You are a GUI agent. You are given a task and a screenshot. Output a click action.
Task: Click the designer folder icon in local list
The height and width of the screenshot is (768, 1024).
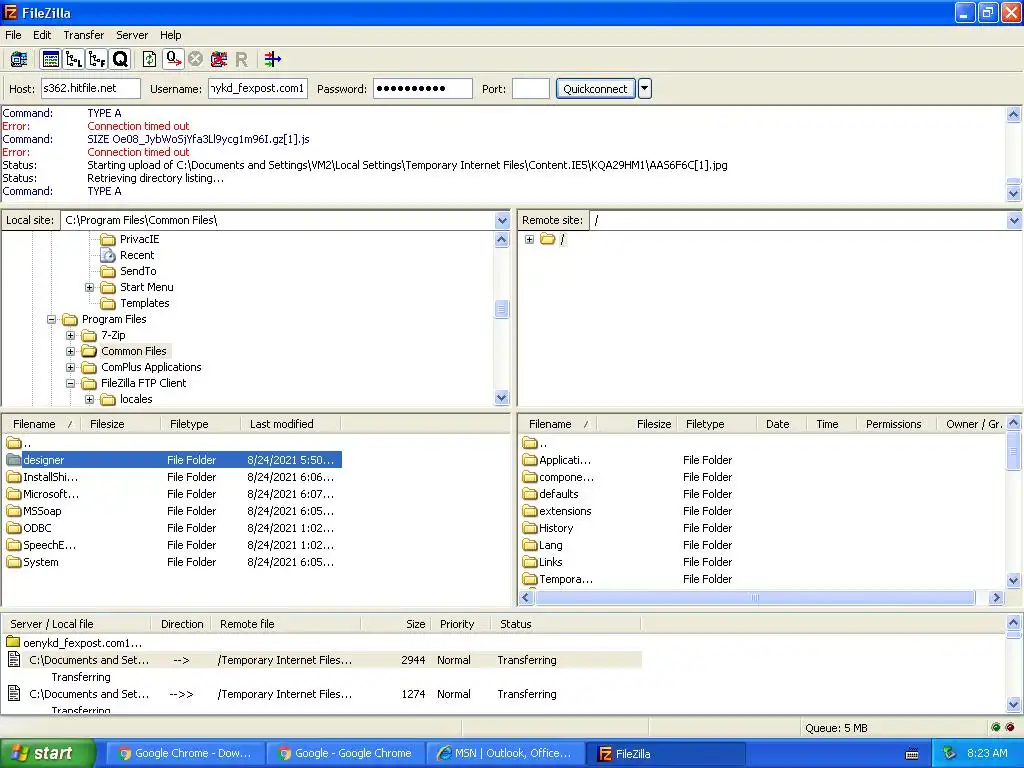coord(14,460)
